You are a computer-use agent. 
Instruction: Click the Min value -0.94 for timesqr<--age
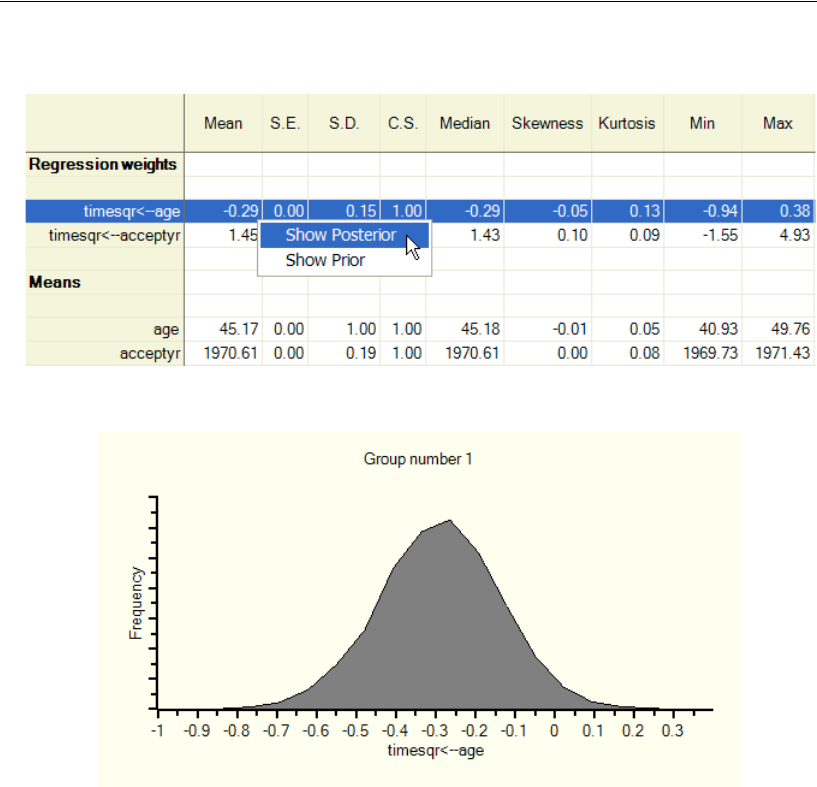(721, 211)
